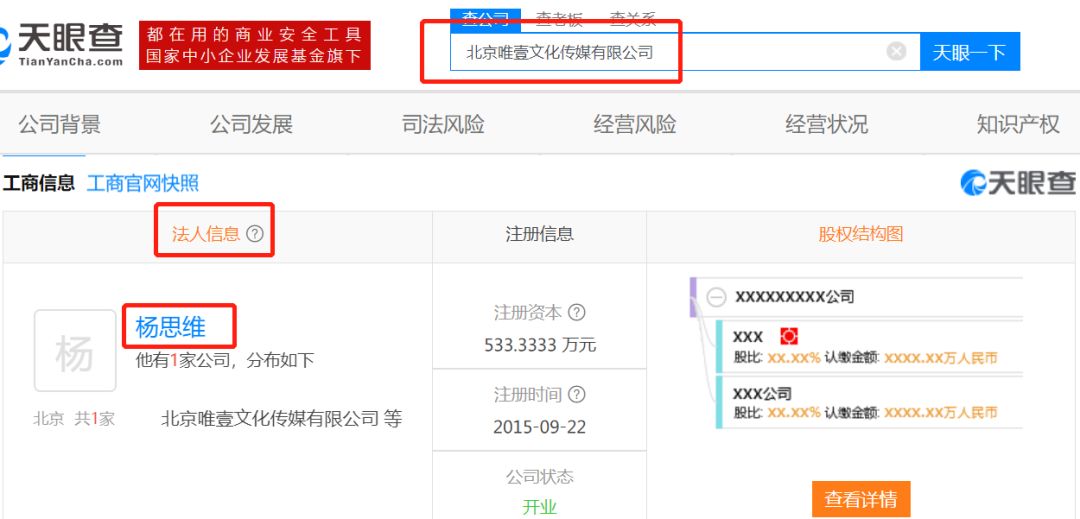1080x519 pixels.
Task: Open the 经营状况 section tab
Action: click(x=827, y=125)
